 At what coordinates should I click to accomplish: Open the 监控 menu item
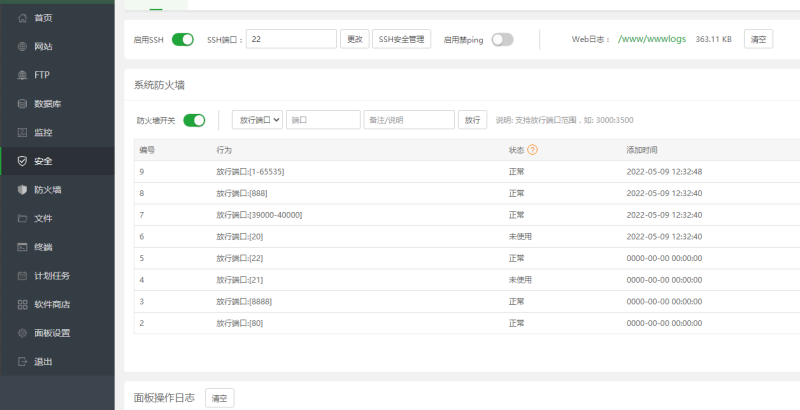coord(57,133)
